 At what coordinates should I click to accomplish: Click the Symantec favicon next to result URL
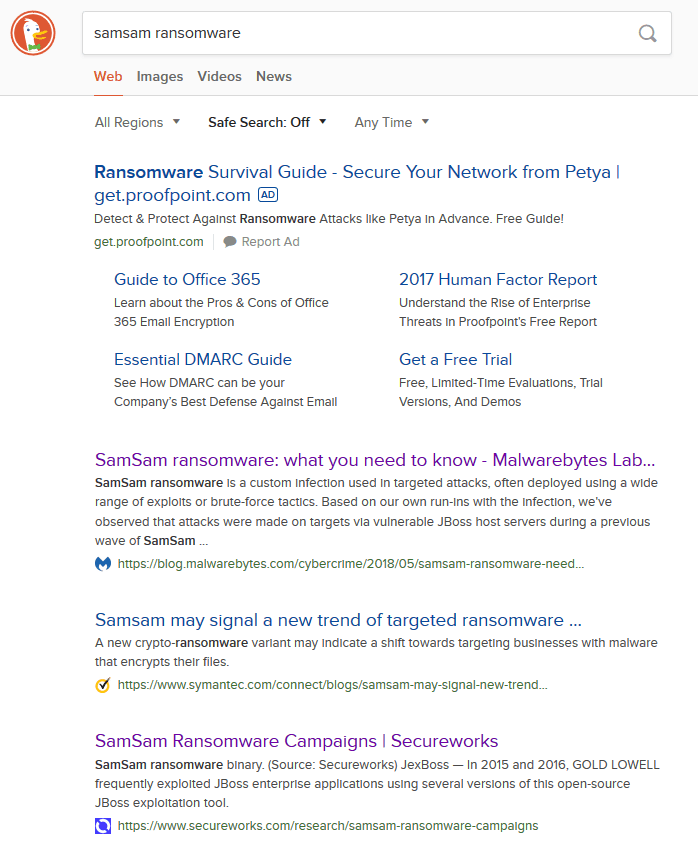[103, 686]
